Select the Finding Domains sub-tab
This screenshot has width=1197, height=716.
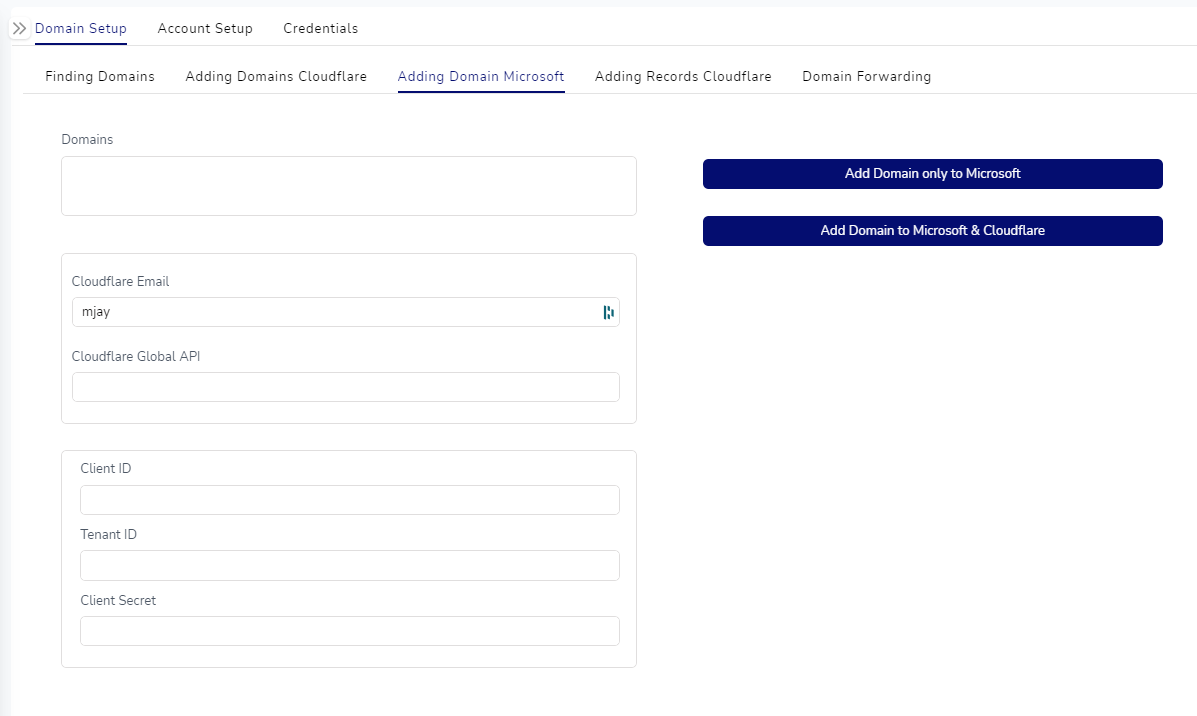100,76
